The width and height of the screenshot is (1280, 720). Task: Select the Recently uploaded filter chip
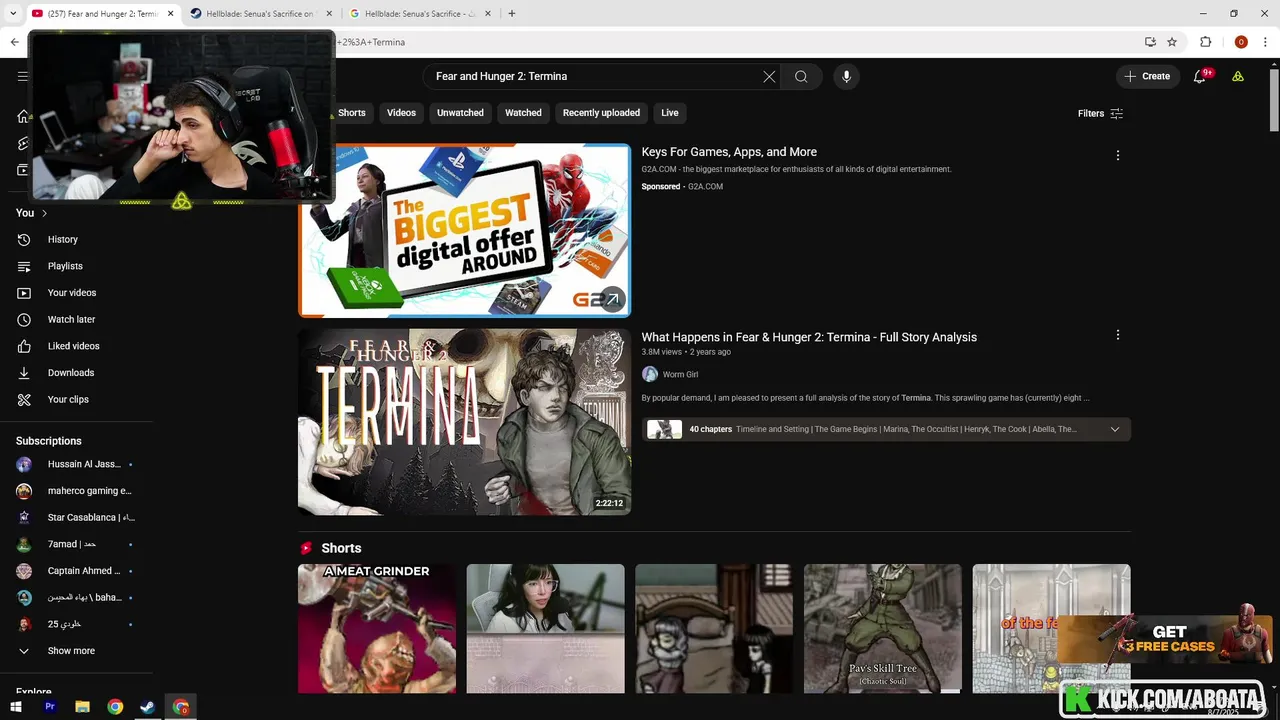[x=601, y=113]
